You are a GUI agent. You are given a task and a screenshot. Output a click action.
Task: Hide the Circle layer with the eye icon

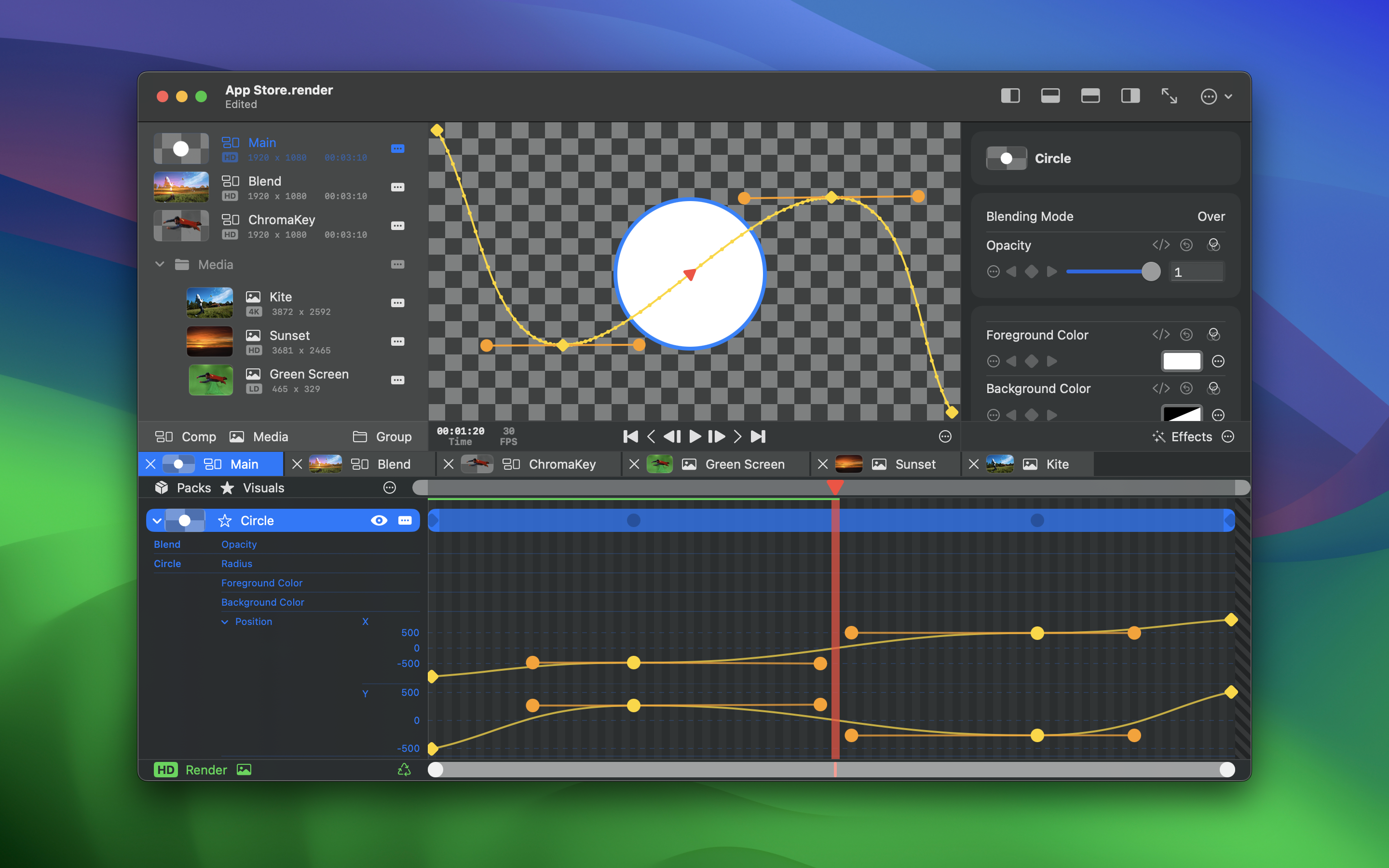(x=379, y=521)
